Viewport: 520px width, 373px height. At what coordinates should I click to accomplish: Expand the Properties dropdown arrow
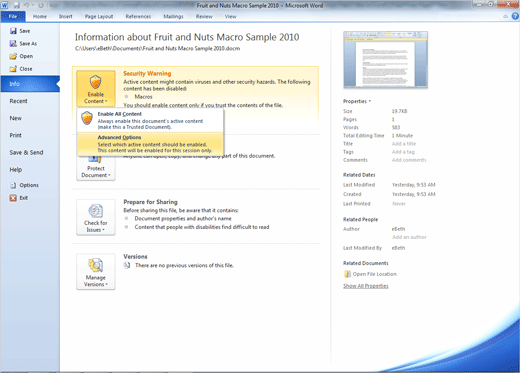coord(370,101)
